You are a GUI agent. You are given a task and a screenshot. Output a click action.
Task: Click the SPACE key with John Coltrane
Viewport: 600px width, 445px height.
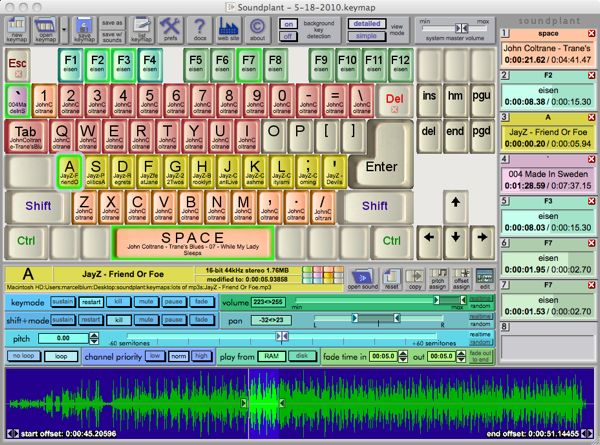point(192,243)
